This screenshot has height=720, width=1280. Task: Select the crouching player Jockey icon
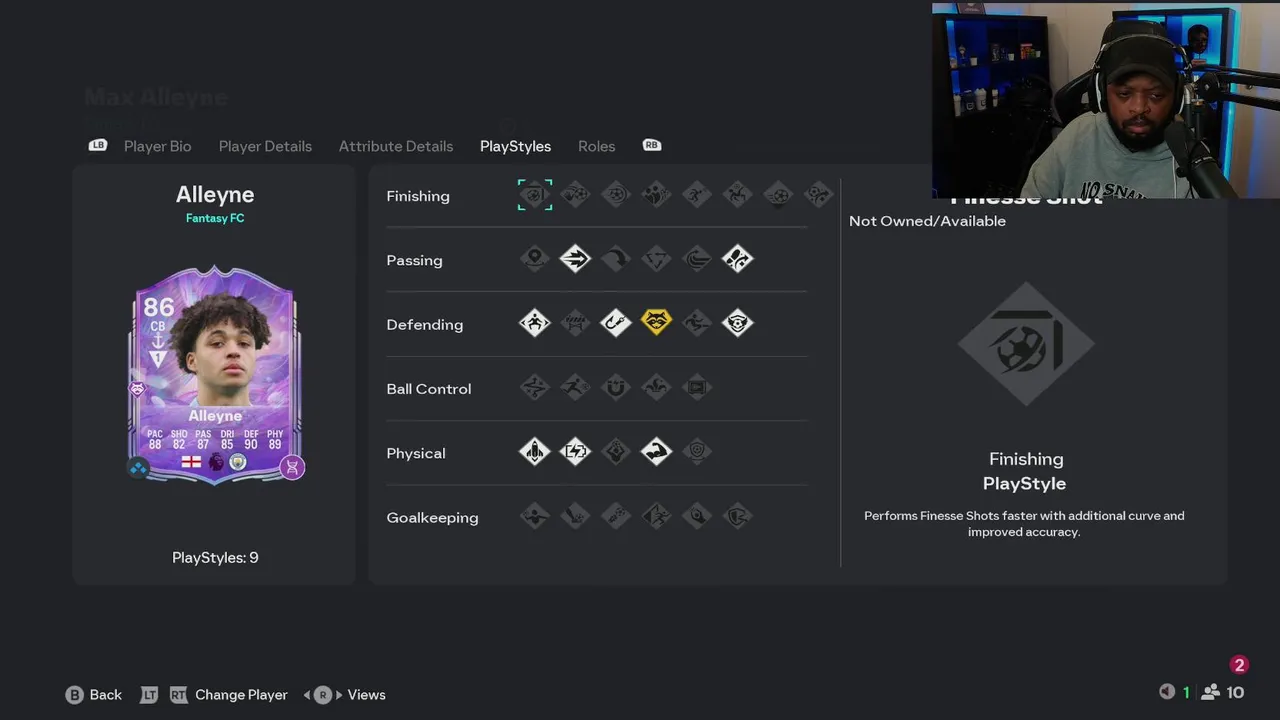[535, 323]
